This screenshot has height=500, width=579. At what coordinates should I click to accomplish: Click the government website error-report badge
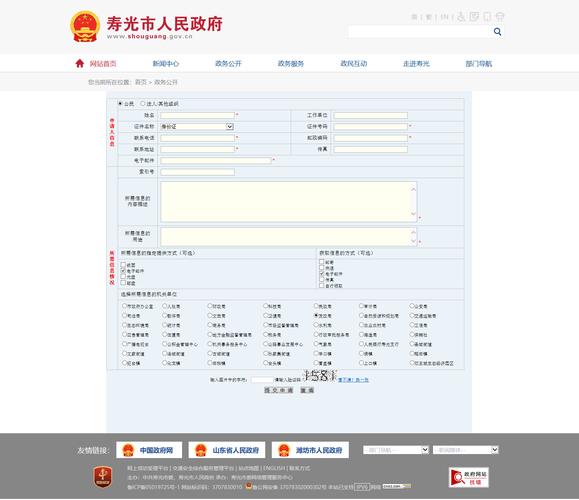click(469, 477)
